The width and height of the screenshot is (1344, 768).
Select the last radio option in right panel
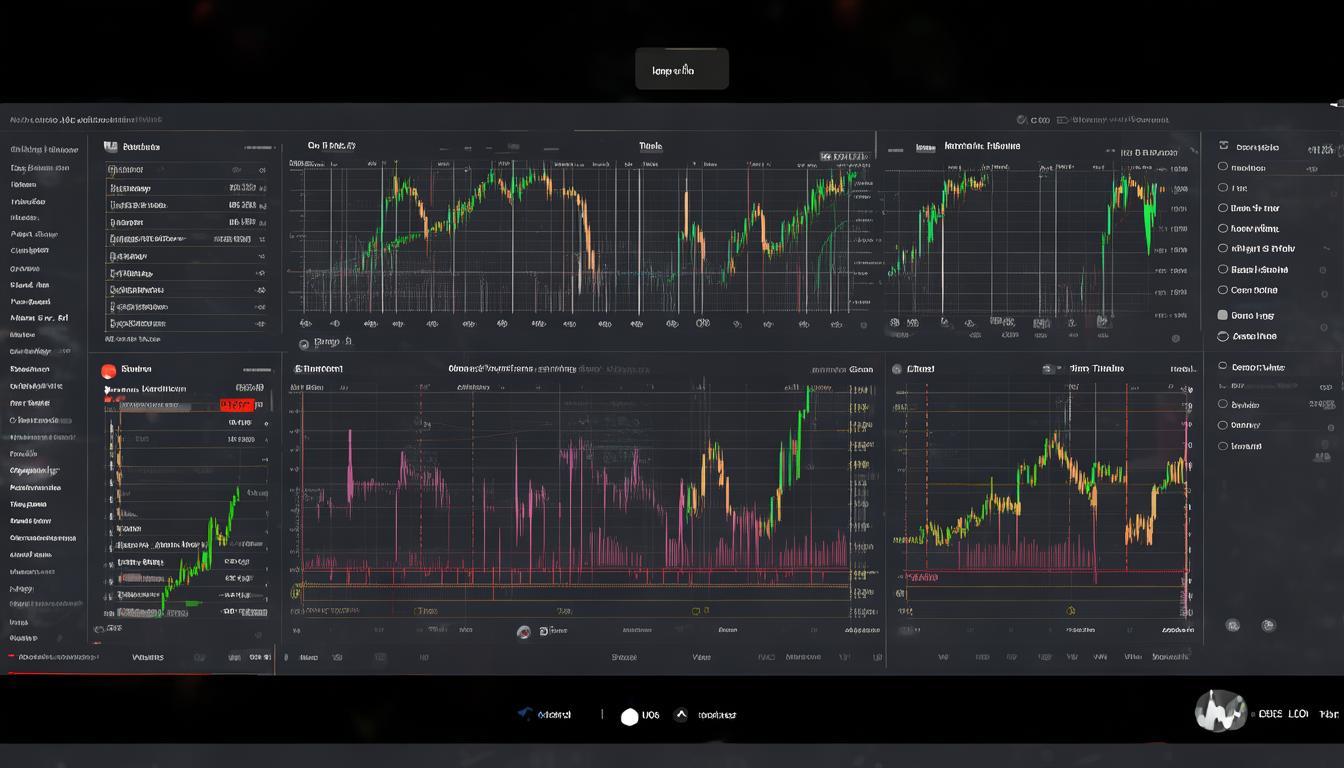point(1223,446)
